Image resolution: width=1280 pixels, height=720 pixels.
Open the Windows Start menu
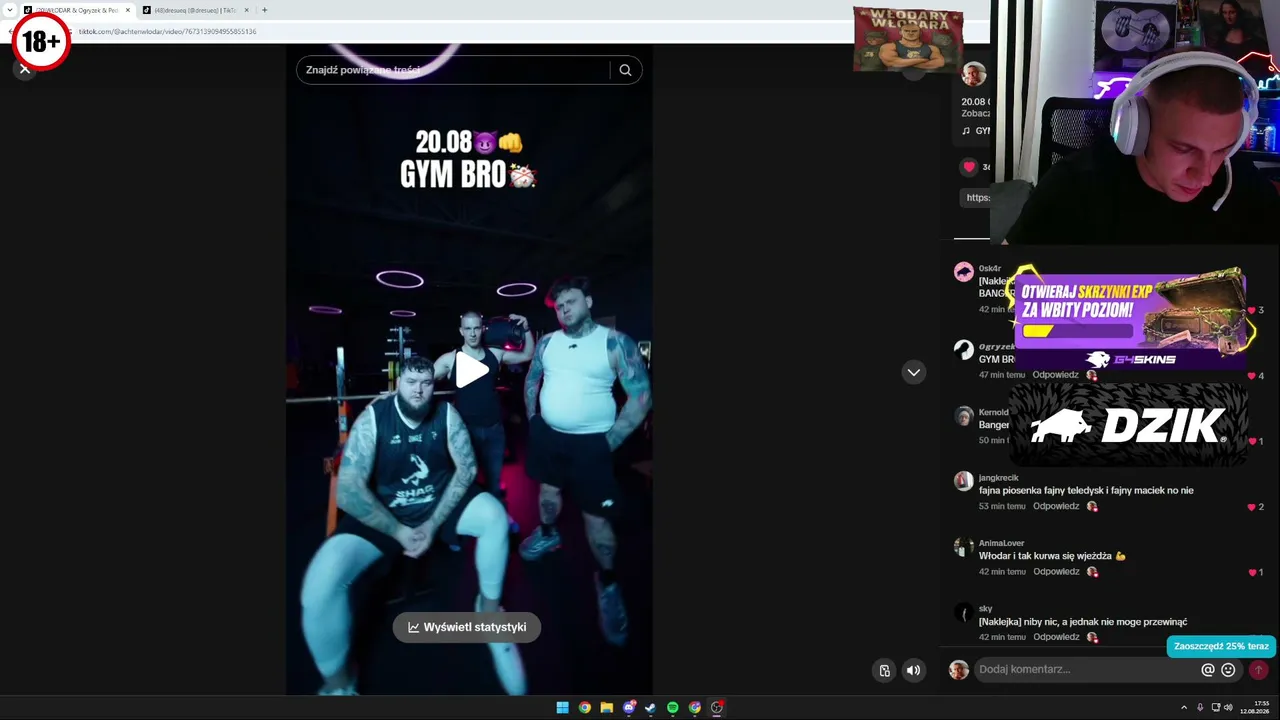pyautogui.click(x=562, y=708)
